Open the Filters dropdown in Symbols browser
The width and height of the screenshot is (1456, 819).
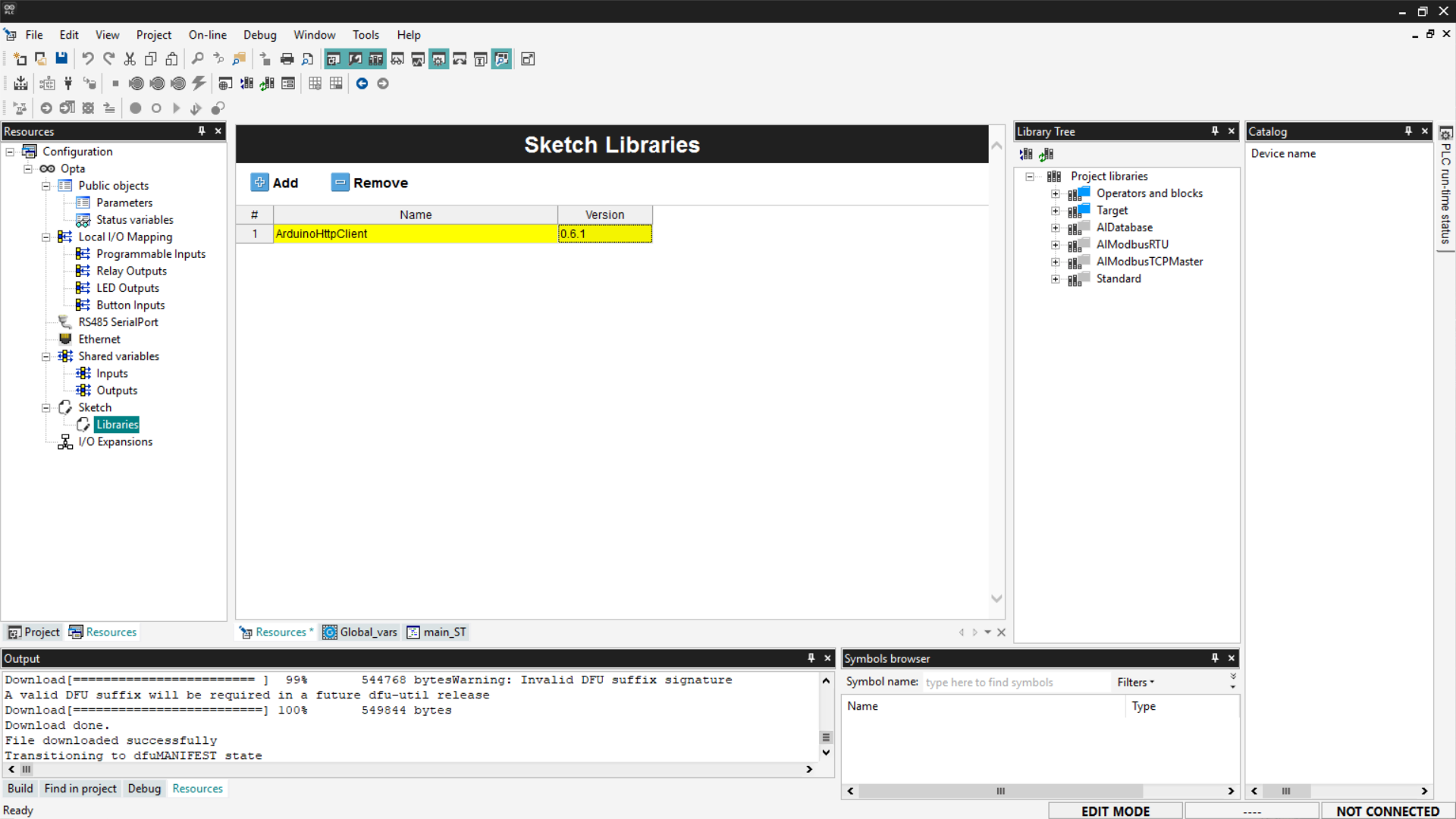[x=1135, y=682]
